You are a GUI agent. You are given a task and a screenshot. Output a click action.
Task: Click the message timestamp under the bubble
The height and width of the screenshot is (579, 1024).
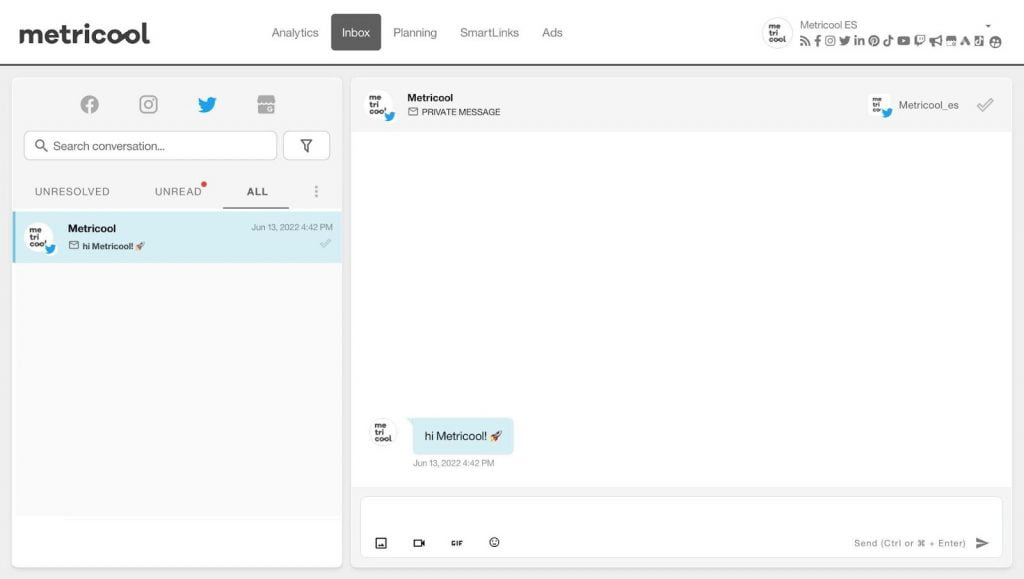click(454, 463)
